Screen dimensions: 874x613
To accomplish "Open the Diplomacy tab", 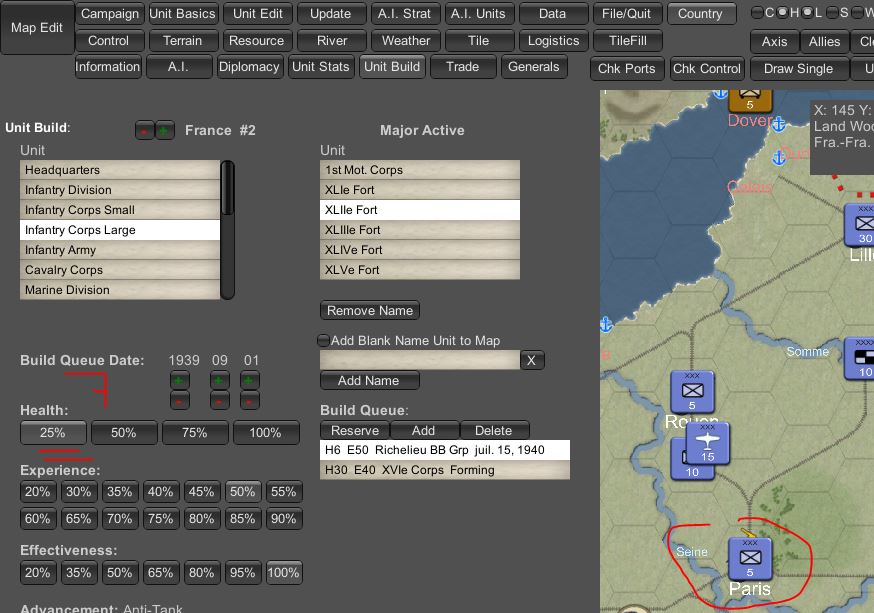I will [x=249, y=67].
